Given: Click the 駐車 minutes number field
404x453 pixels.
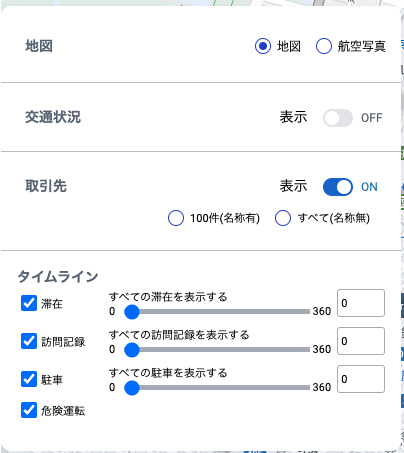Looking at the screenshot, I should pyautogui.click(x=361, y=379).
